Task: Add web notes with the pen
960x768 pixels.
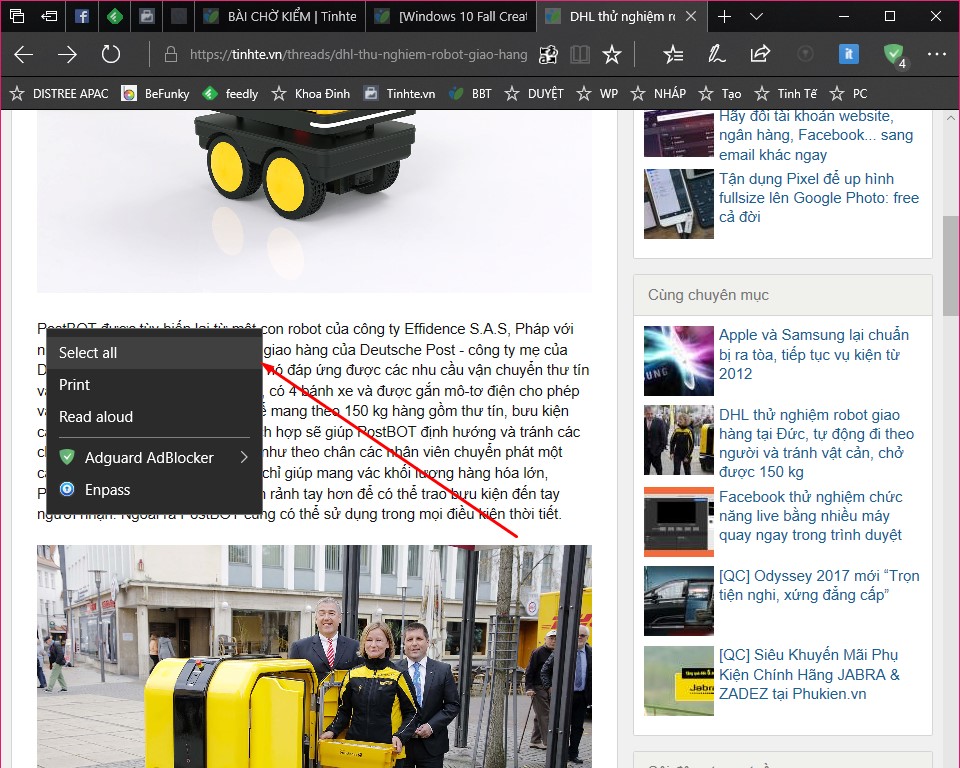Action: coord(716,55)
